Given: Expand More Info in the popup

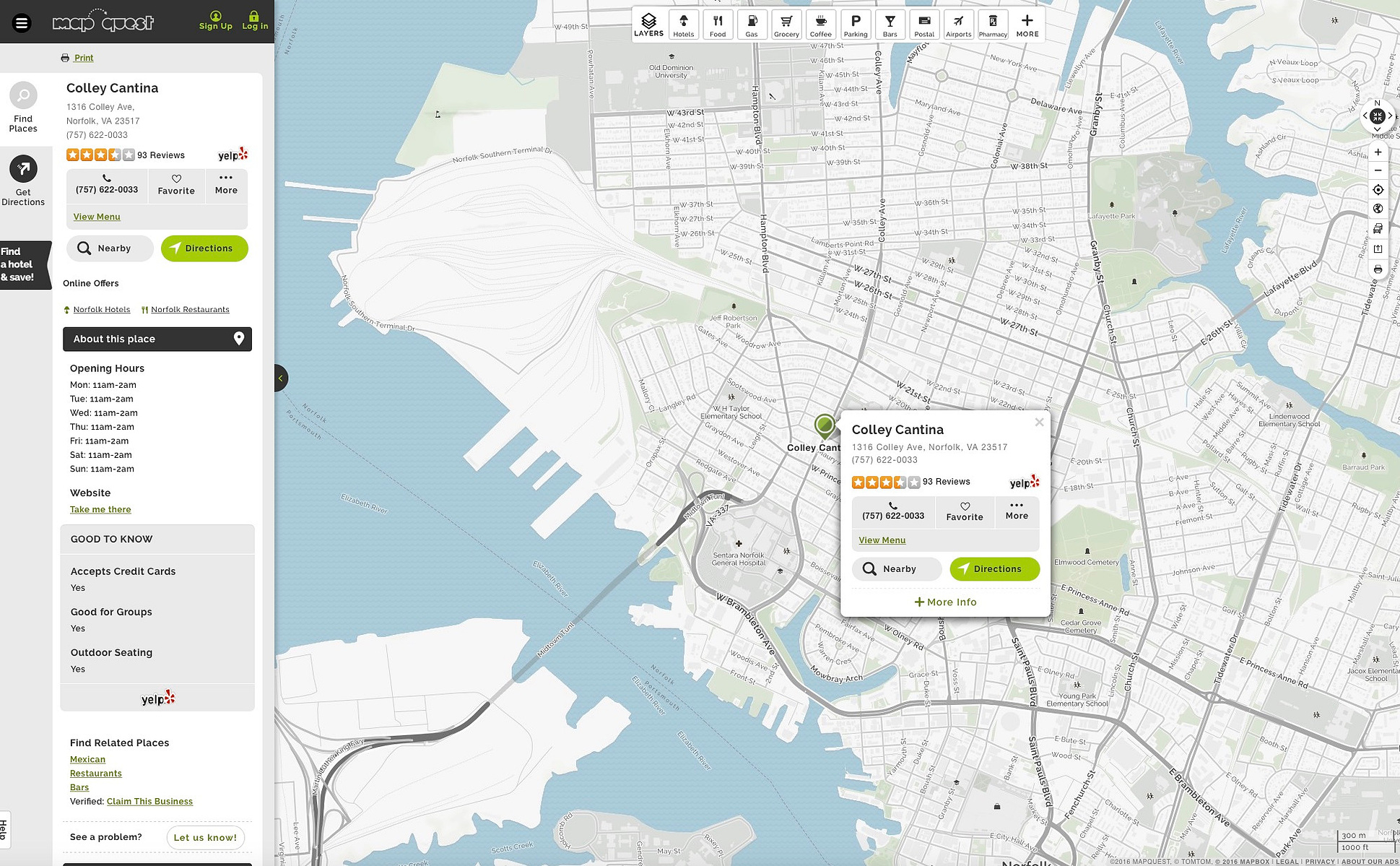Looking at the screenshot, I should click(x=945, y=602).
